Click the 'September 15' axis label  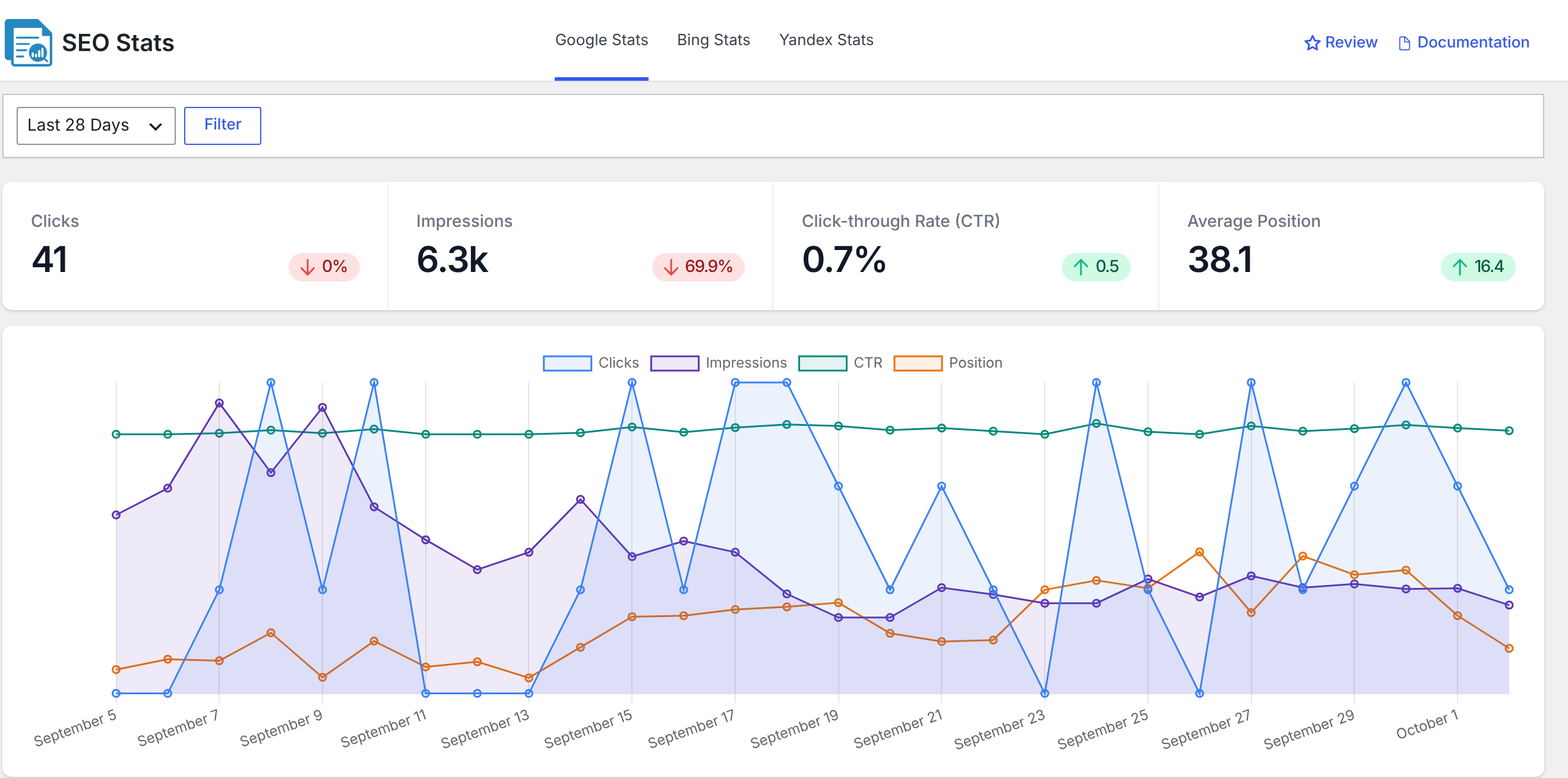pos(588,728)
